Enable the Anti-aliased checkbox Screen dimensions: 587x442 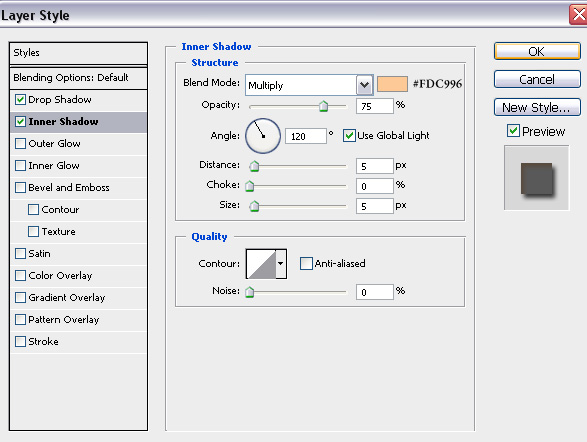306,263
